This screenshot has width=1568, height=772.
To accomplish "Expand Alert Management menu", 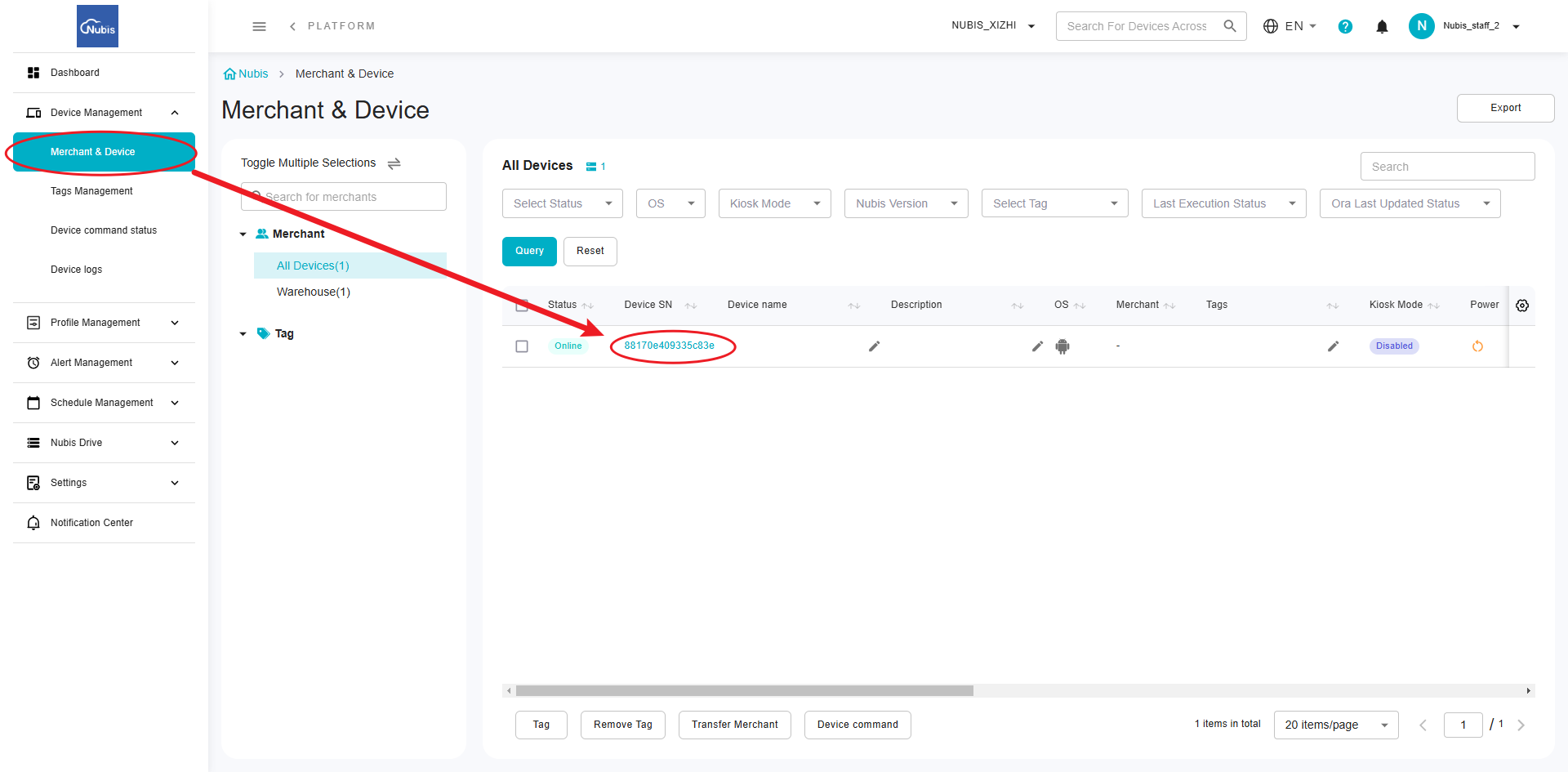I will coord(104,363).
